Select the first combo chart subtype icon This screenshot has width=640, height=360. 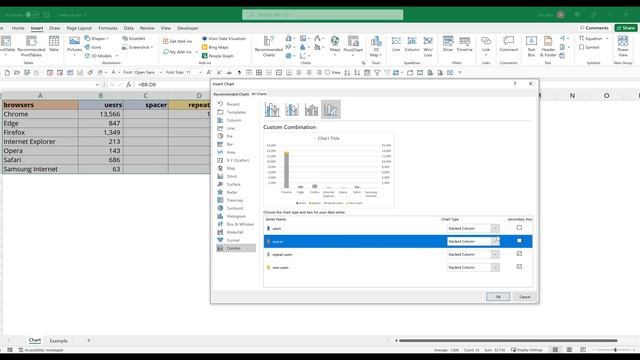272,109
